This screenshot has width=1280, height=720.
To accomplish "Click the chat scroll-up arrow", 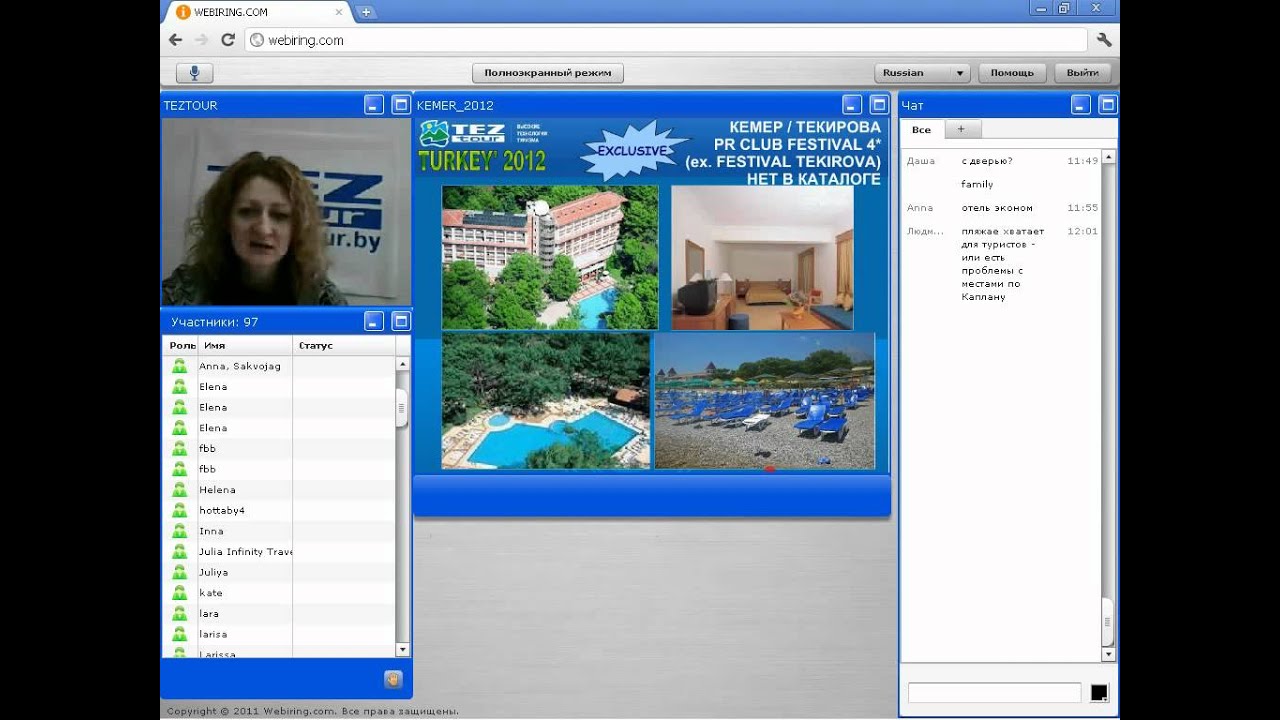I will pyautogui.click(x=1108, y=158).
